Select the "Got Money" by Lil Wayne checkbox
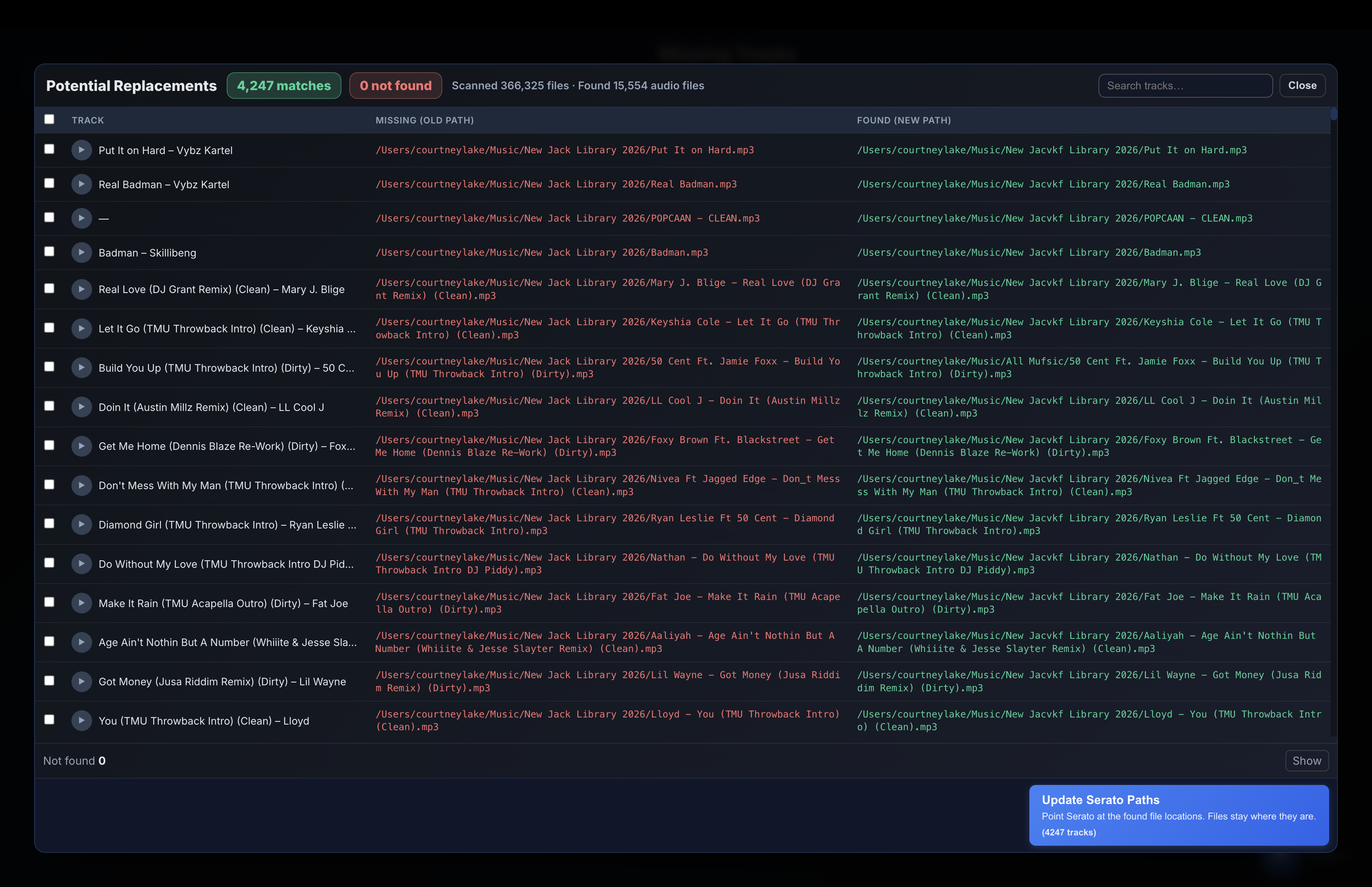The image size is (1372, 887). 50,681
